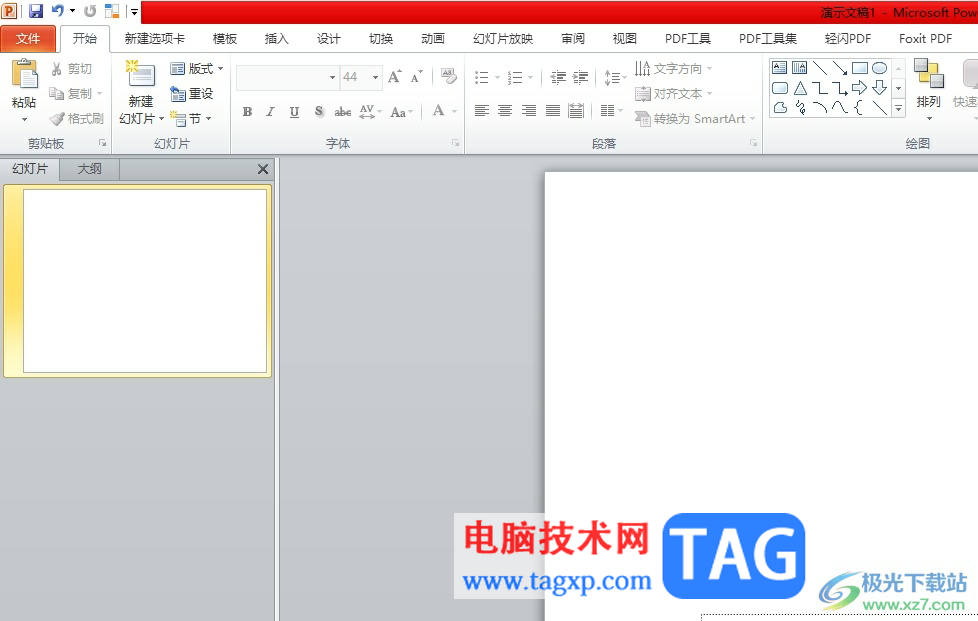Viewport: 978px width, 621px height.
Task: Switch to the 设计 (Design) ribbon tab
Action: click(x=328, y=39)
